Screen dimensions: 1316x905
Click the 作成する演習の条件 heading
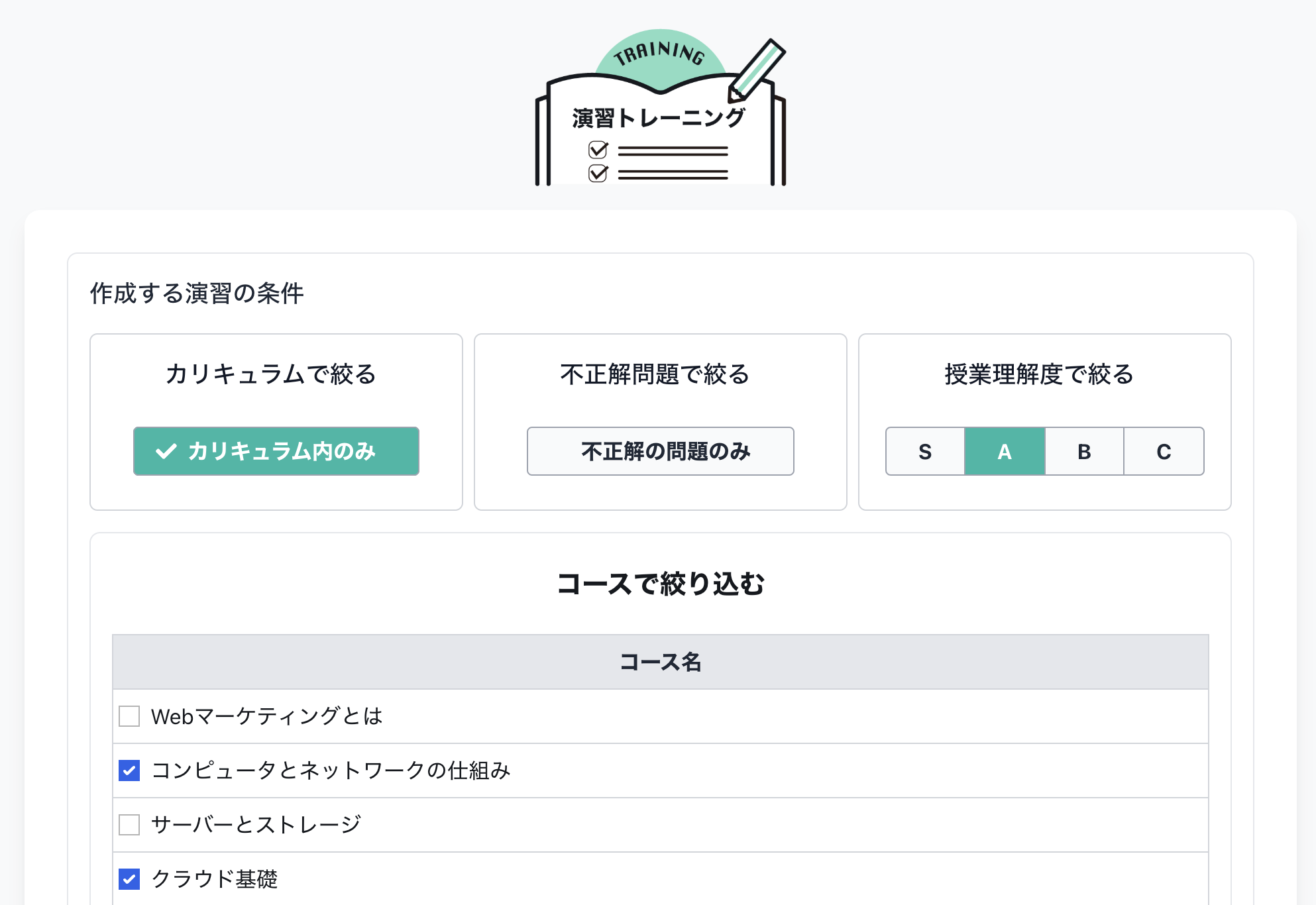pos(197,292)
